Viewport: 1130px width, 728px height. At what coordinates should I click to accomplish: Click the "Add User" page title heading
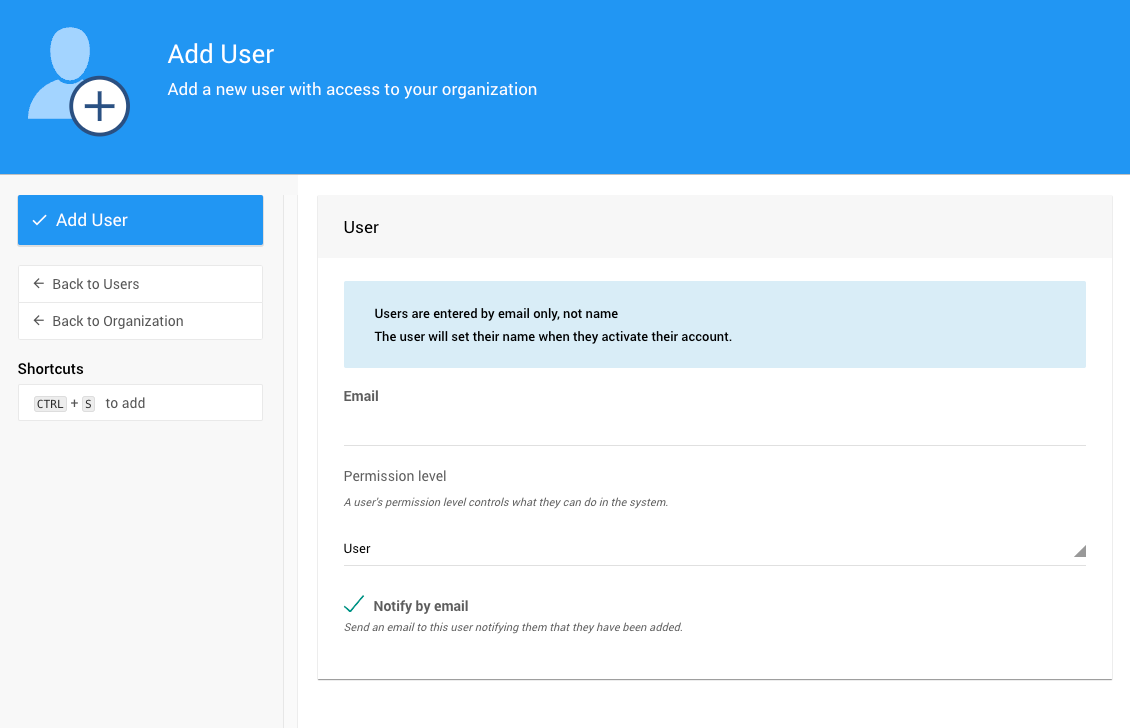[x=221, y=54]
